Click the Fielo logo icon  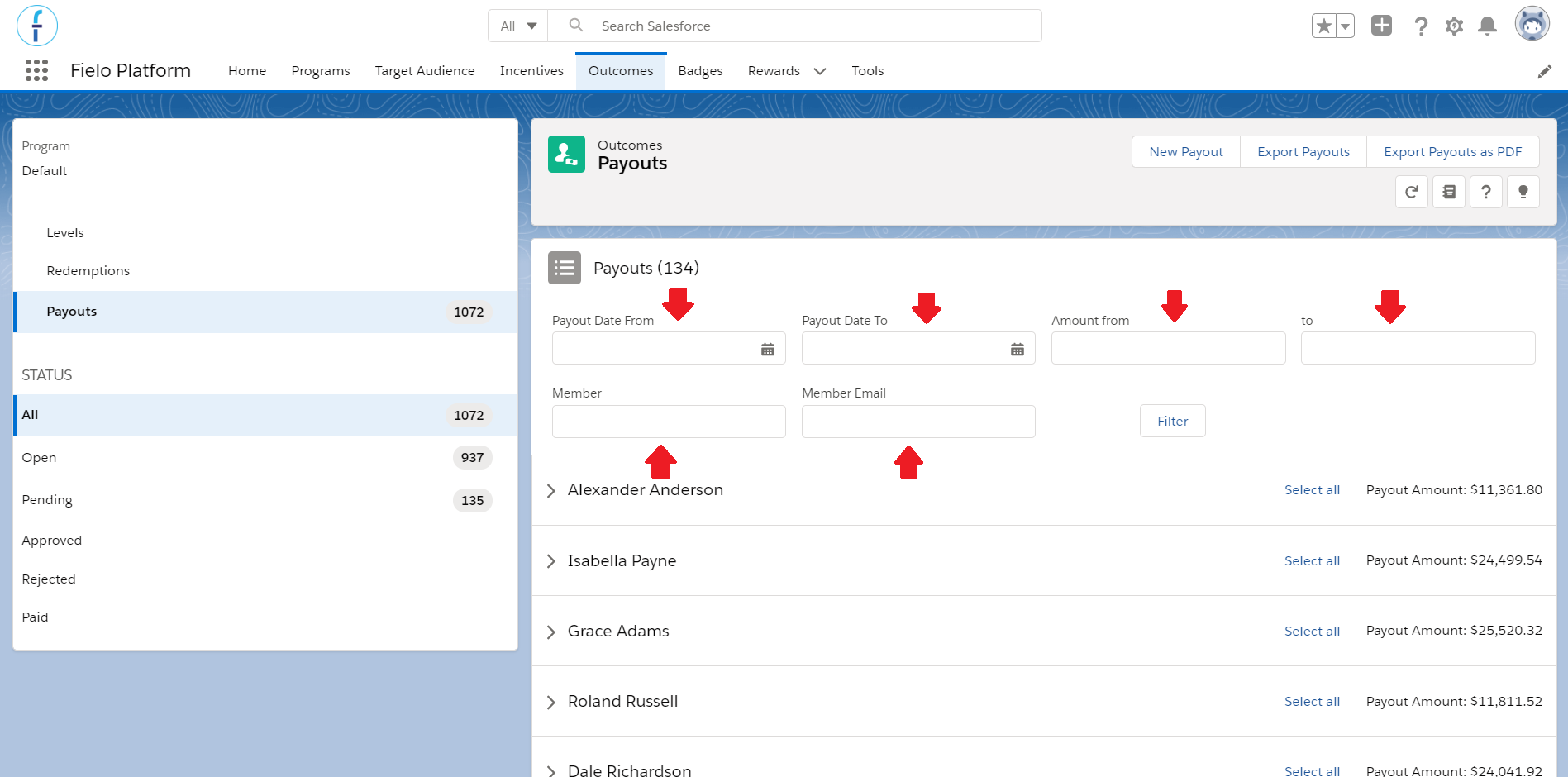(37, 26)
